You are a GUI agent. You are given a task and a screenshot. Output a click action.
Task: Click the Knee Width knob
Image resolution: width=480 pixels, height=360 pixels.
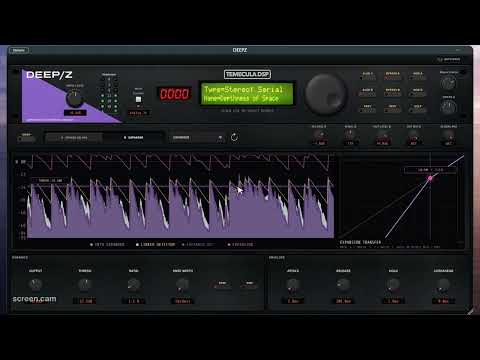[x=182, y=284]
